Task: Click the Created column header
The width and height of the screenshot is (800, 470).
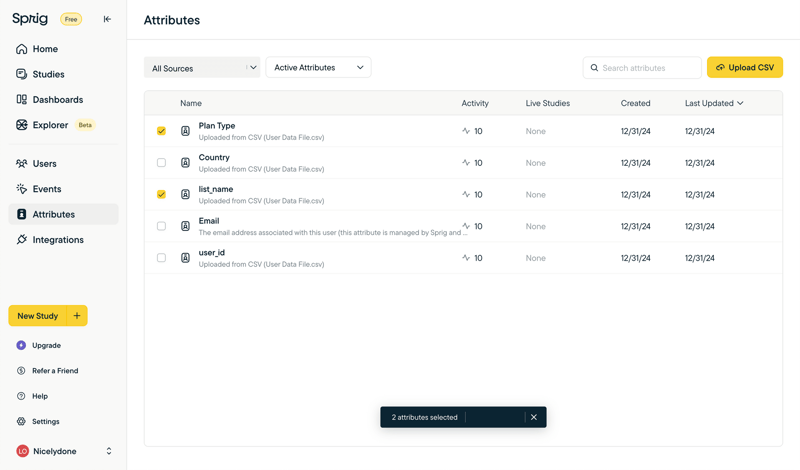Action: (x=635, y=103)
